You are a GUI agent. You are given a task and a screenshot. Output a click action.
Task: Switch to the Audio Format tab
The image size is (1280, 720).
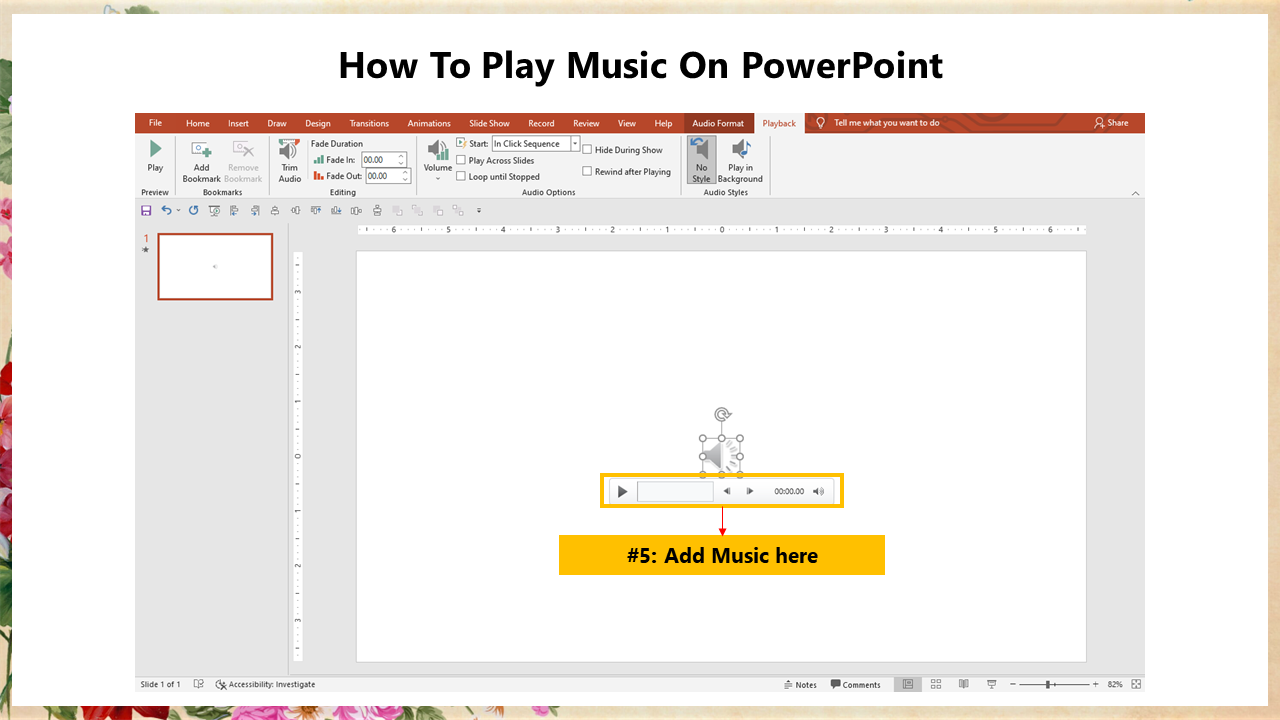tap(718, 123)
